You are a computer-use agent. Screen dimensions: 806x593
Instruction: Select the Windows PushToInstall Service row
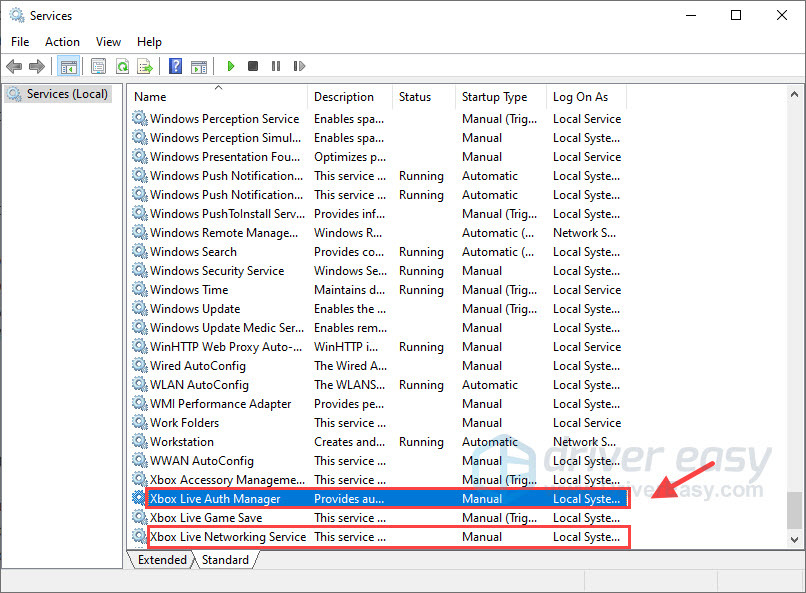pyautogui.click(x=379, y=213)
